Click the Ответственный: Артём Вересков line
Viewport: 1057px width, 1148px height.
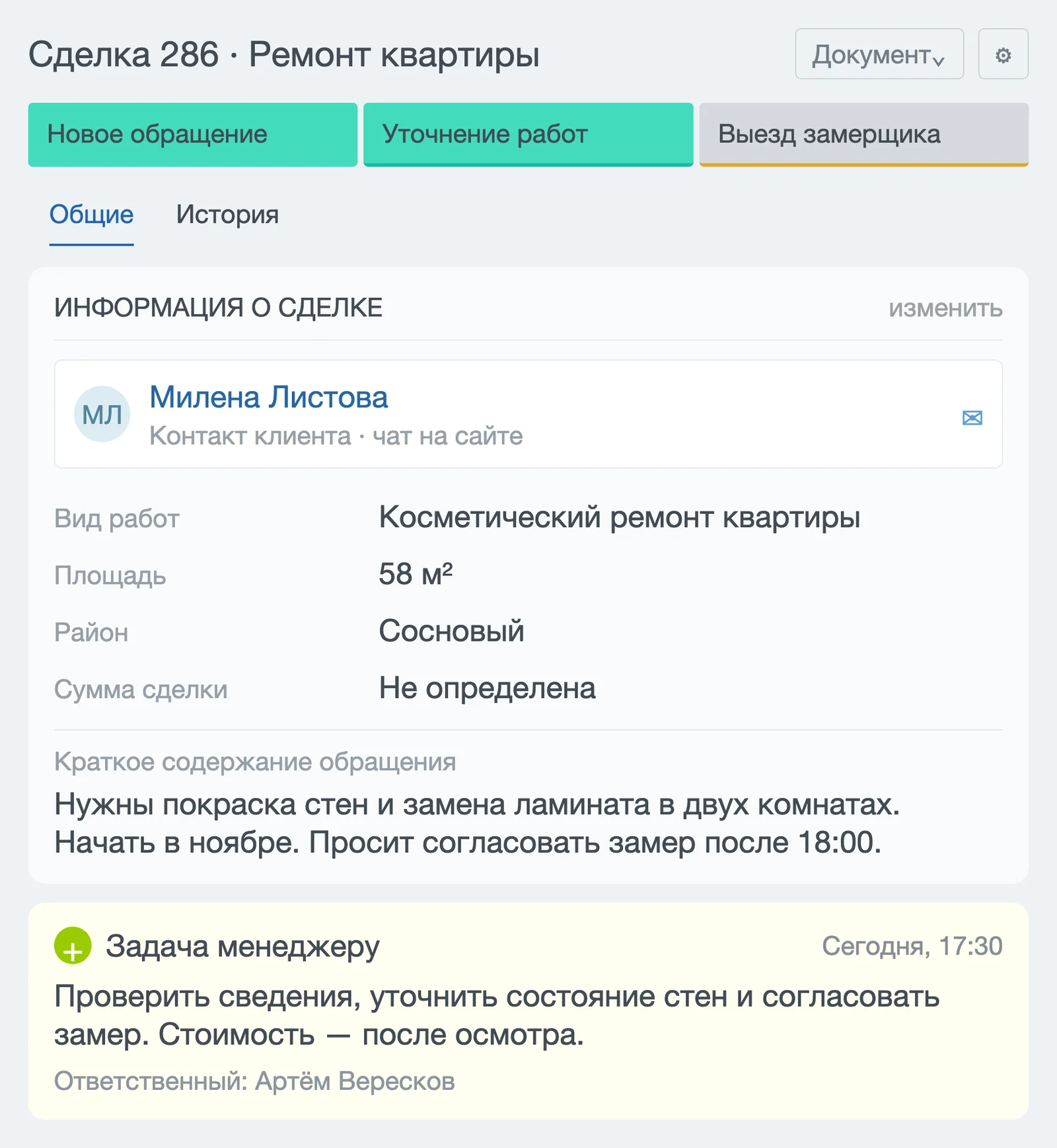point(254,1081)
